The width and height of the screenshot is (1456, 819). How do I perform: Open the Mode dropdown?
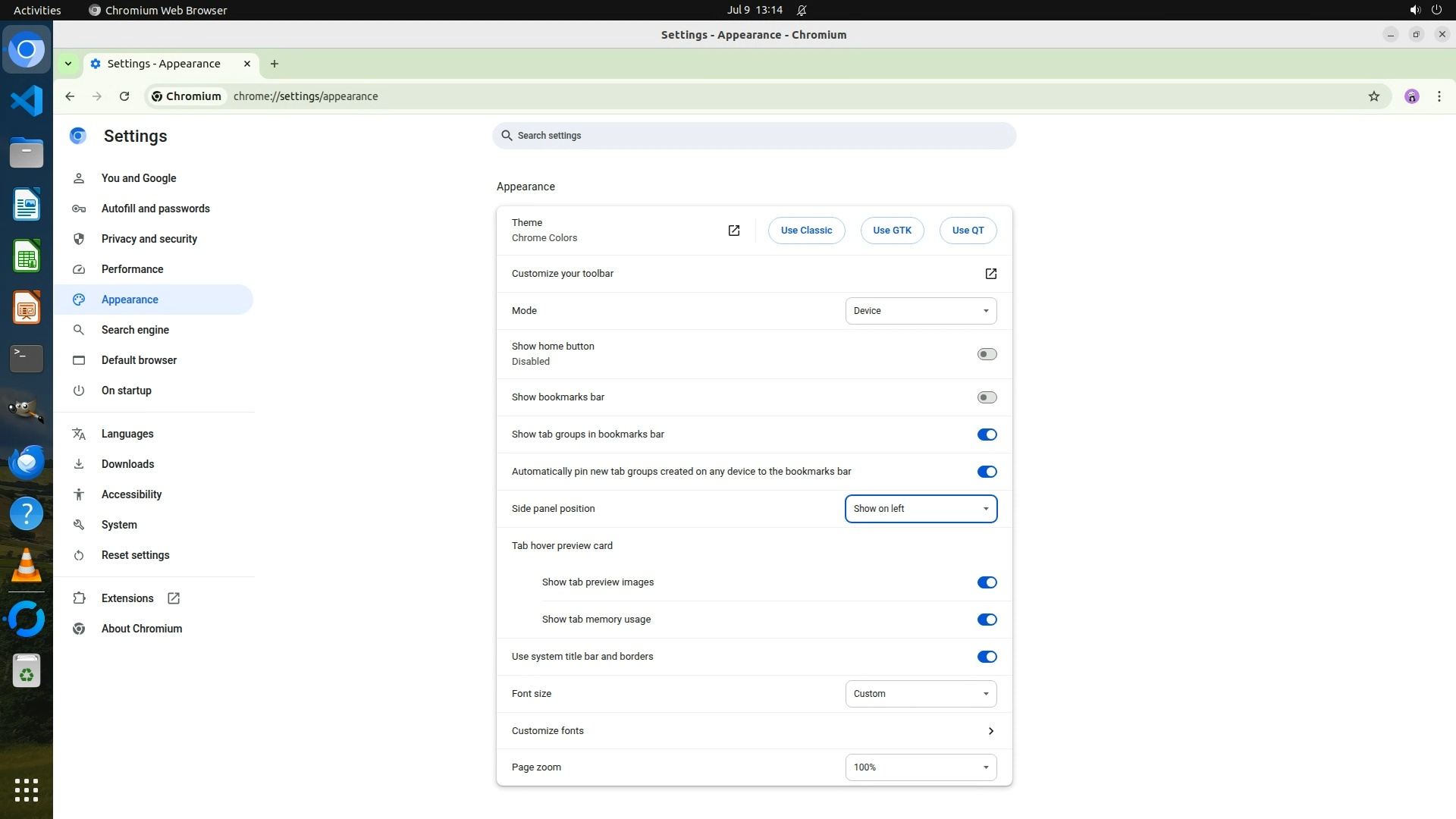pos(921,311)
